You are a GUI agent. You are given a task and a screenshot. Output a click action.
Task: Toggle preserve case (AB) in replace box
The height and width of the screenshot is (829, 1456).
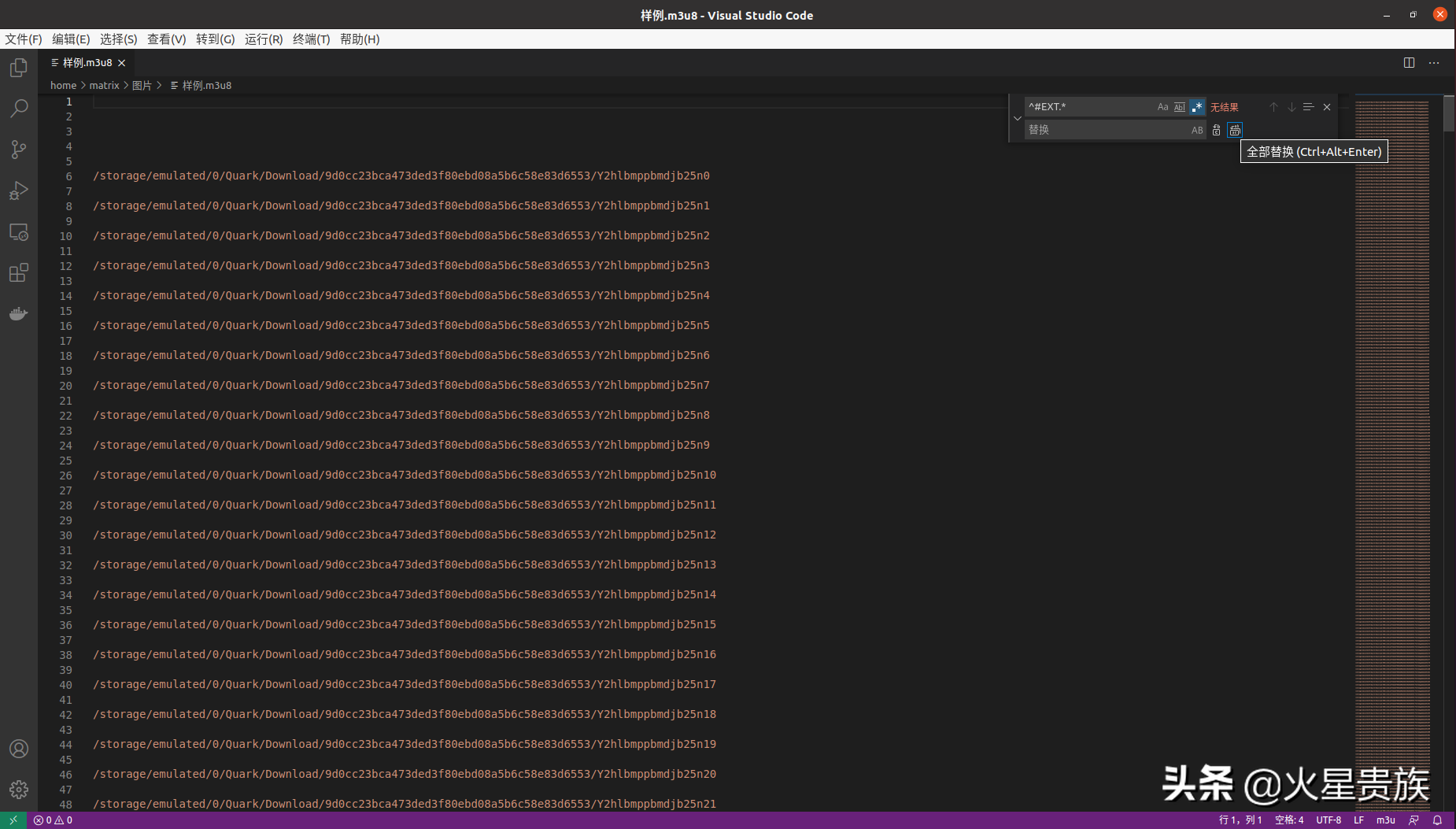pos(1197,130)
